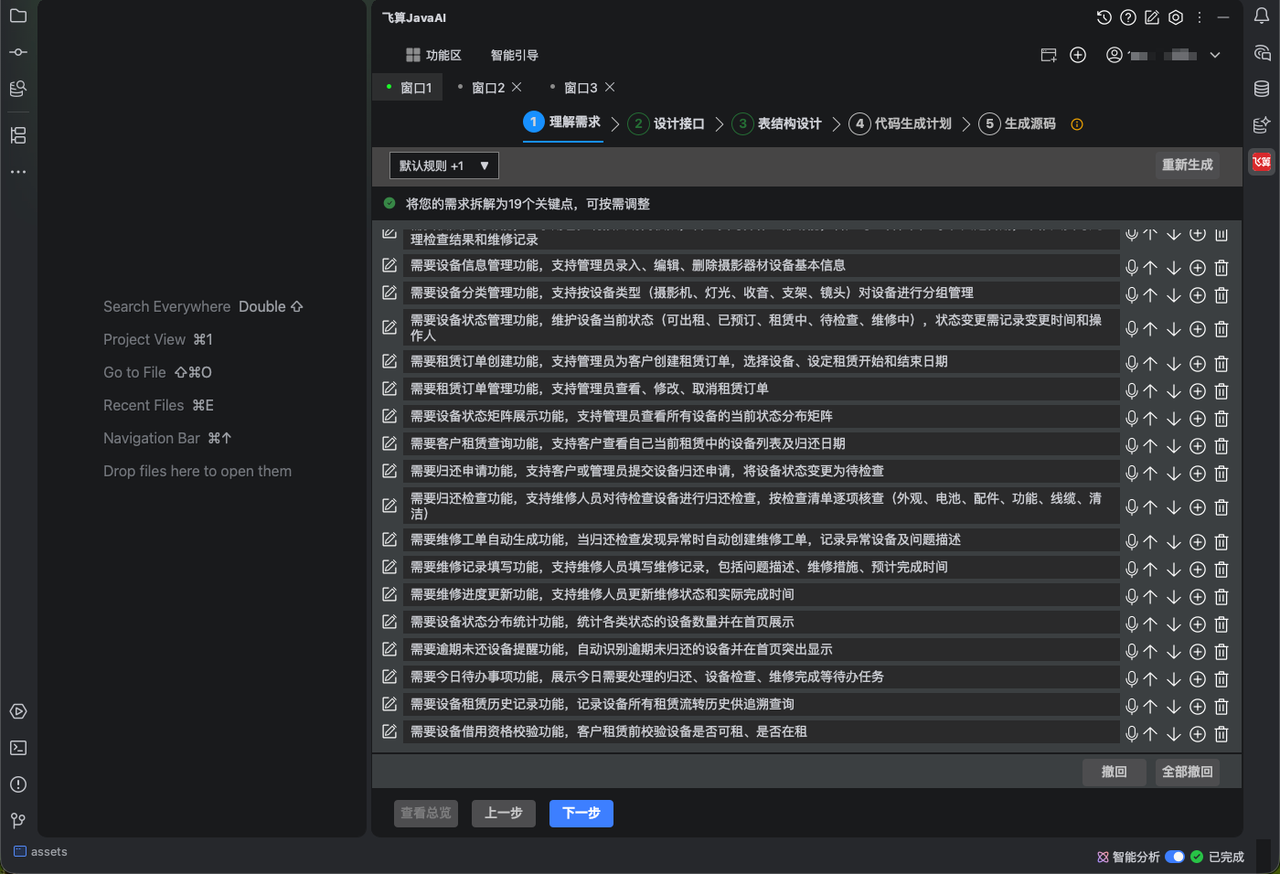The height and width of the screenshot is (874, 1280).
Task: Click the 查看总览 button
Action: [426, 813]
